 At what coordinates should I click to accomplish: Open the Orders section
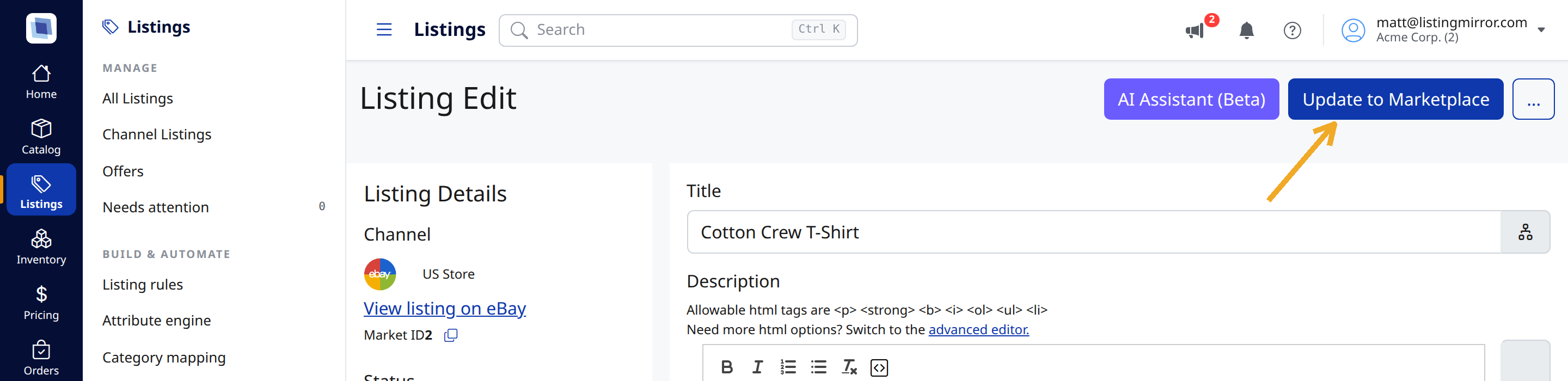[41, 358]
